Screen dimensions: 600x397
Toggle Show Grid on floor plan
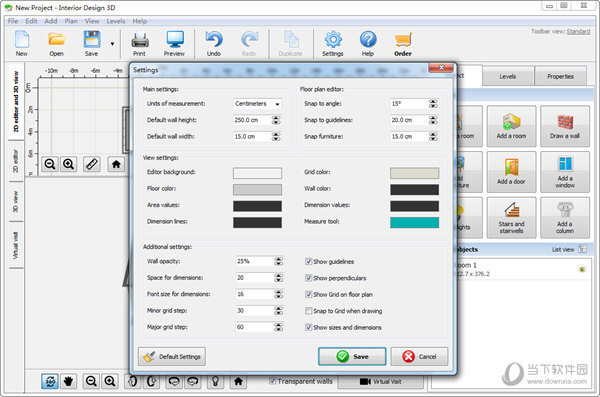[308, 294]
